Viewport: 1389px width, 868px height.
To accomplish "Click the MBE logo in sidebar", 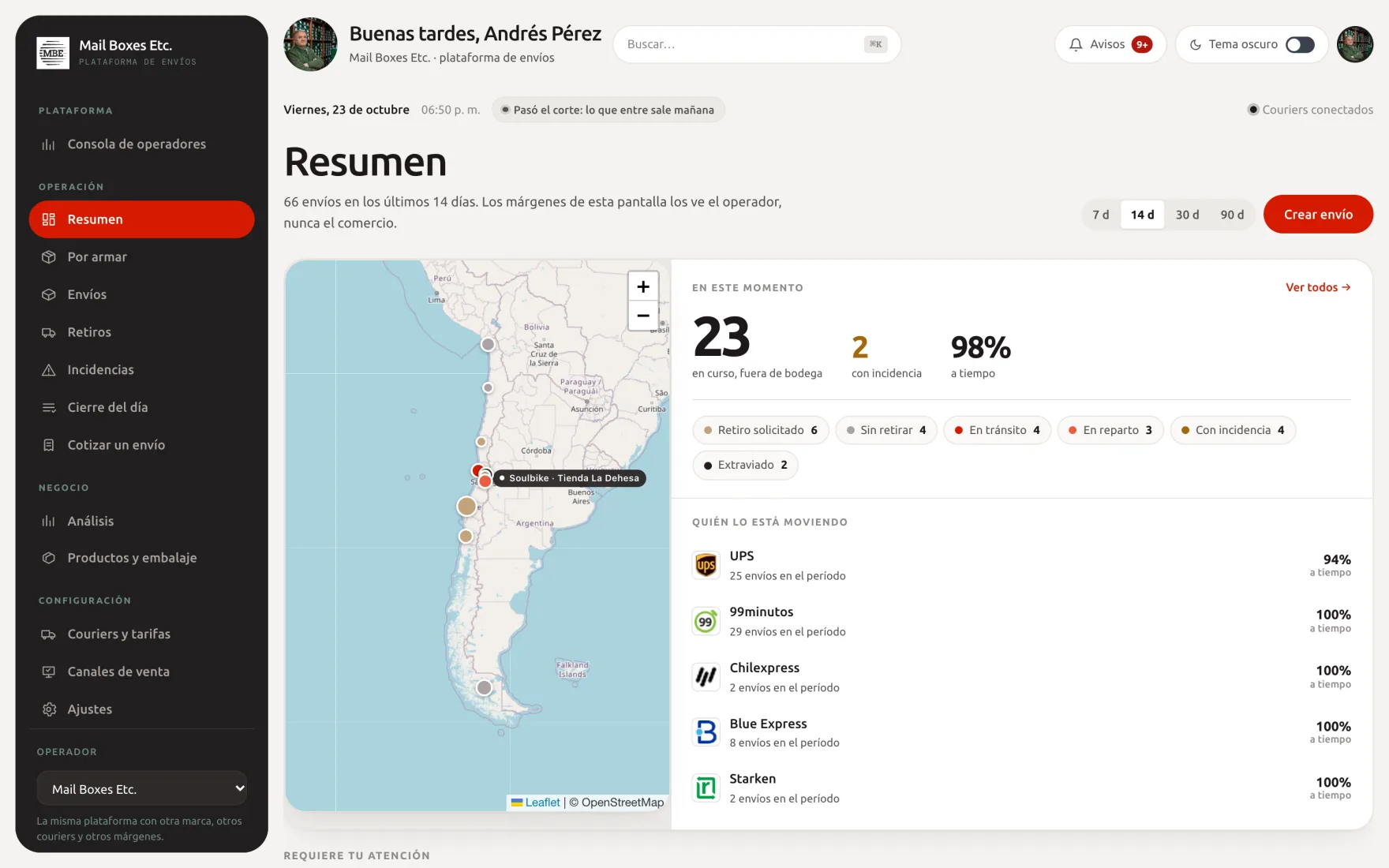I will 53,53.
